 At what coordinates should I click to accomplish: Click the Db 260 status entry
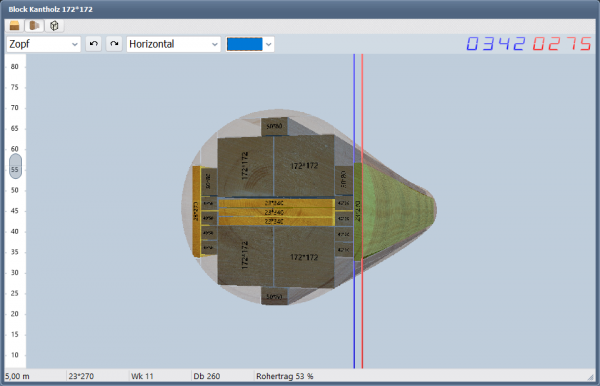point(207,376)
